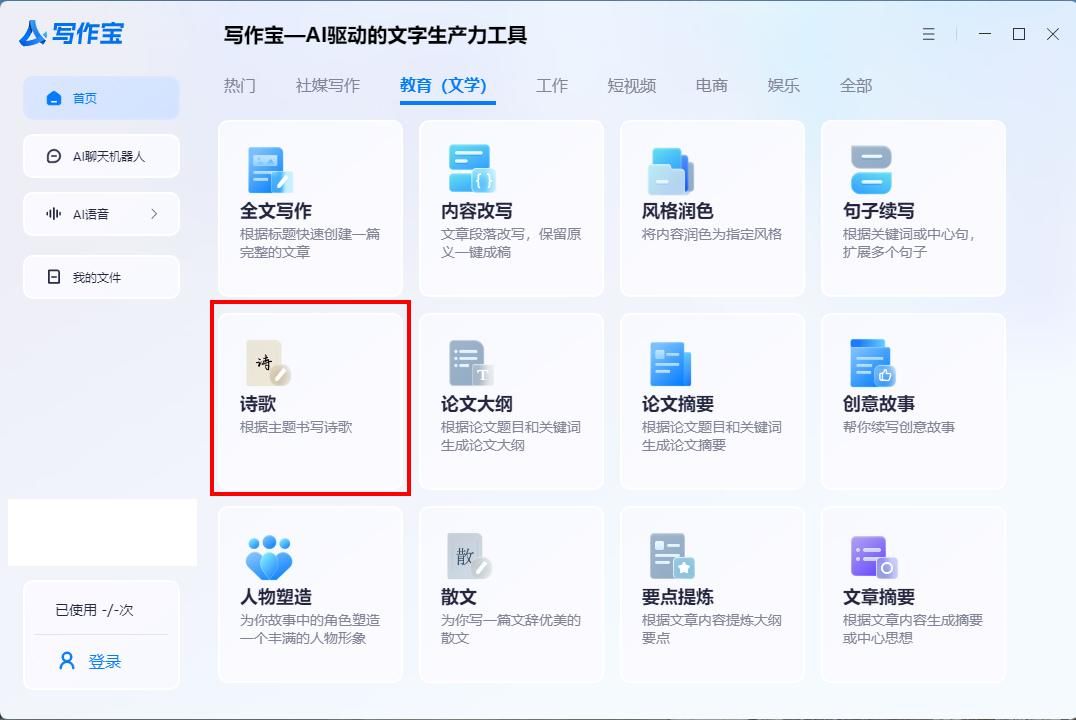Open the 首页 home sidebar item

[102, 98]
